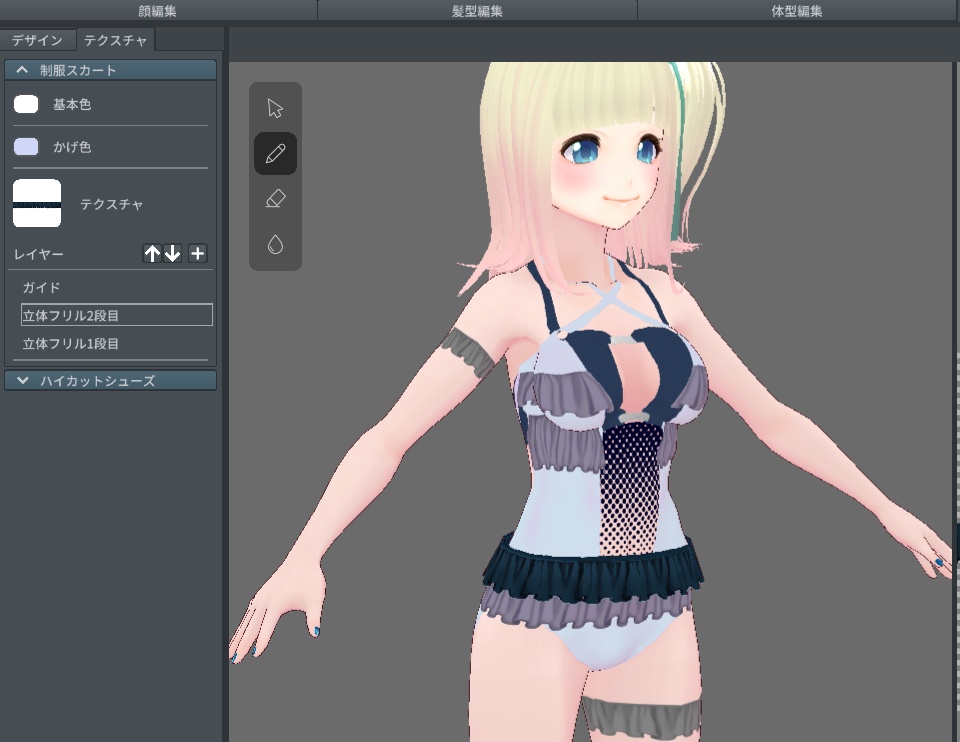Select the arrow selection tool

(x=275, y=107)
